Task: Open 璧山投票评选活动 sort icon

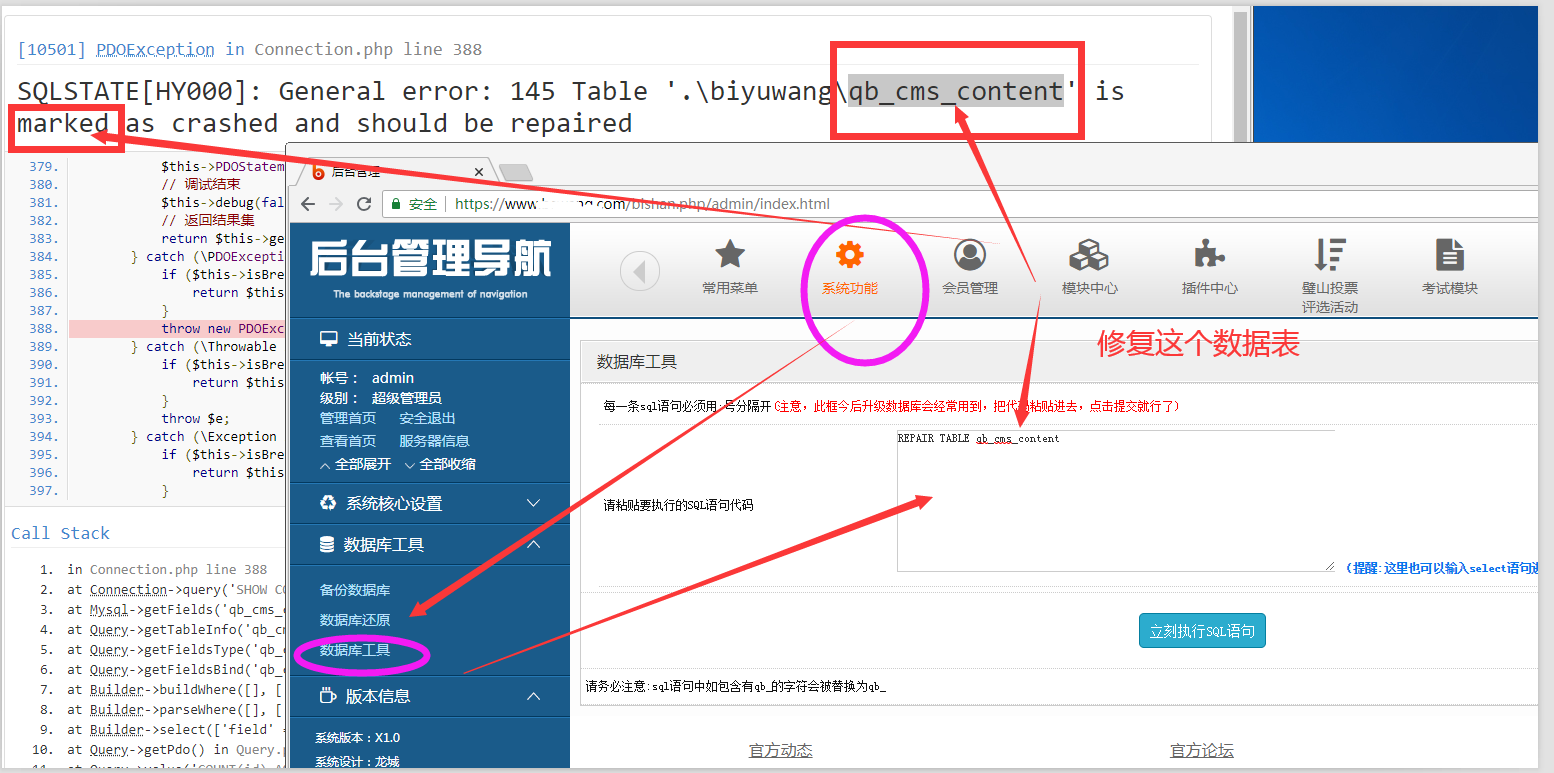Action: click(x=1329, y=256)
